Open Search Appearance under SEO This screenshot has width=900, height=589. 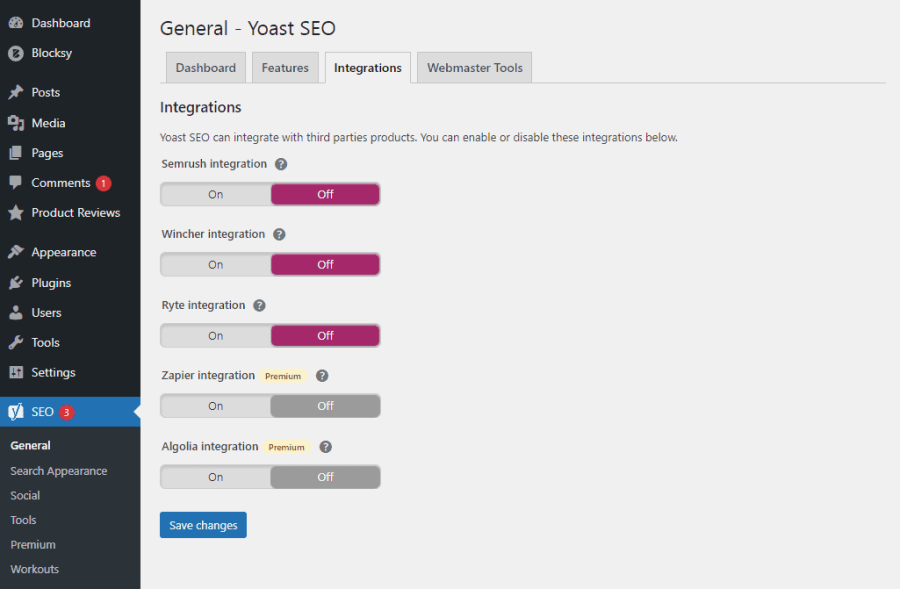pyautogui.click(x=59, y=471)
